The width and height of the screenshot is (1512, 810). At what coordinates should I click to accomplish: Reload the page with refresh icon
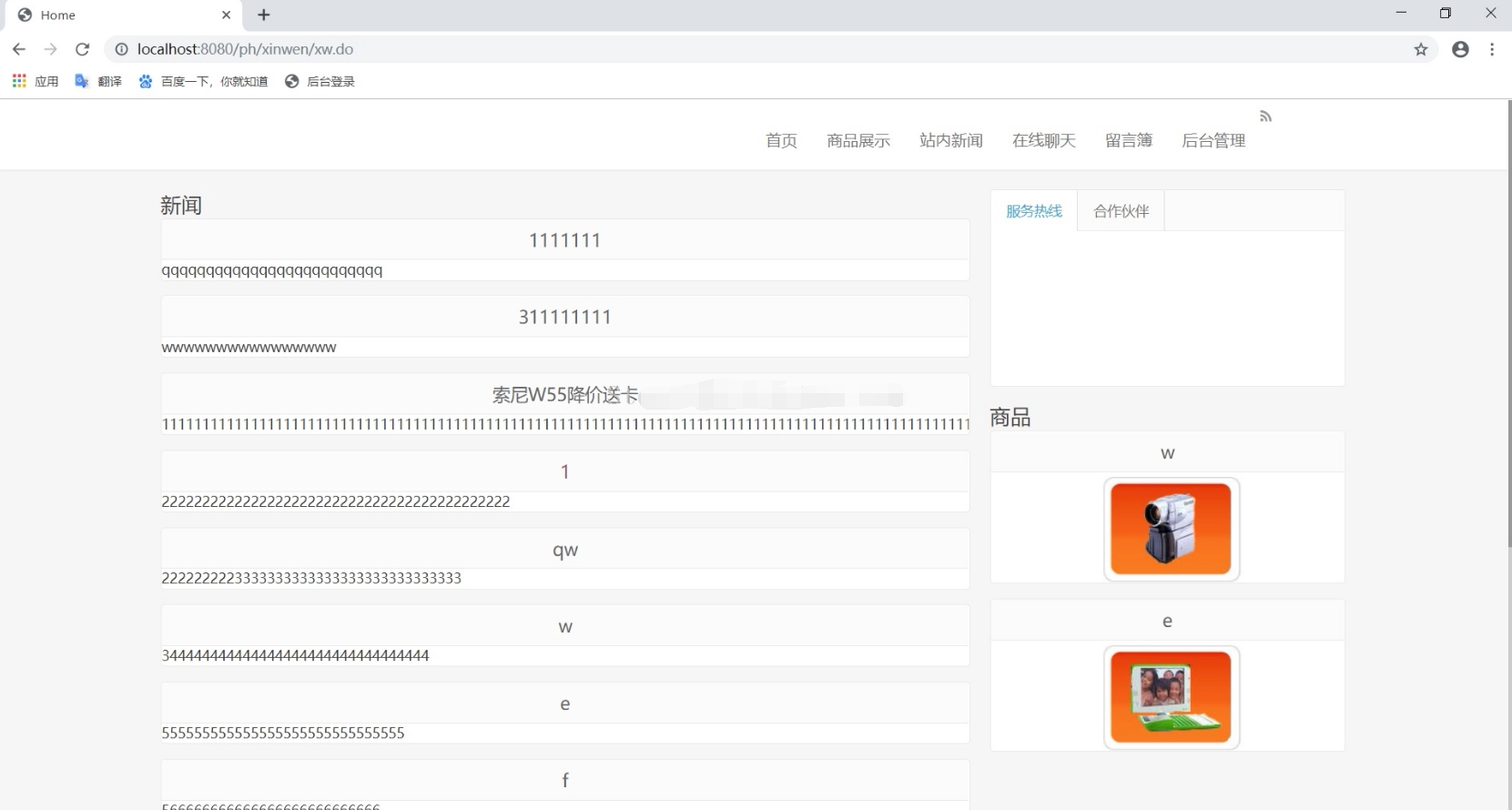(x=83, y=49)
